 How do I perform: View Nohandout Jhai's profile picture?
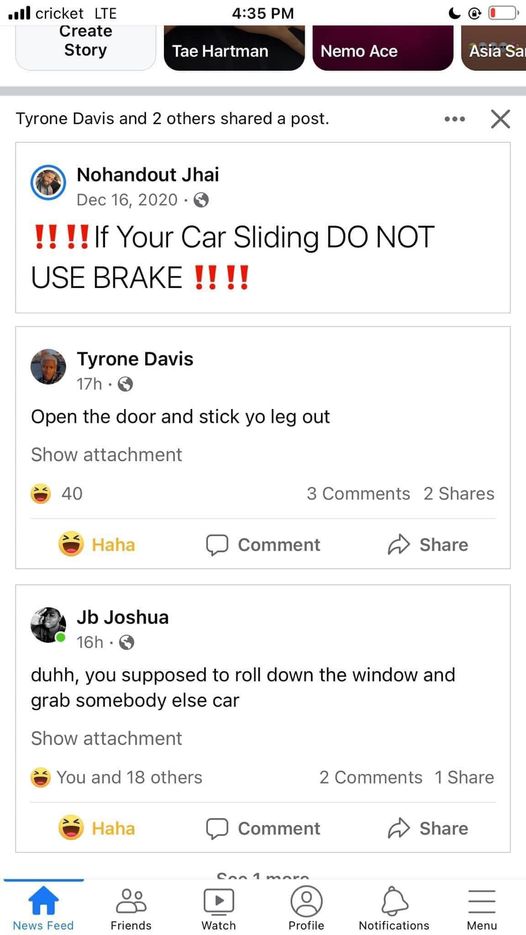[x=48, y=183]
